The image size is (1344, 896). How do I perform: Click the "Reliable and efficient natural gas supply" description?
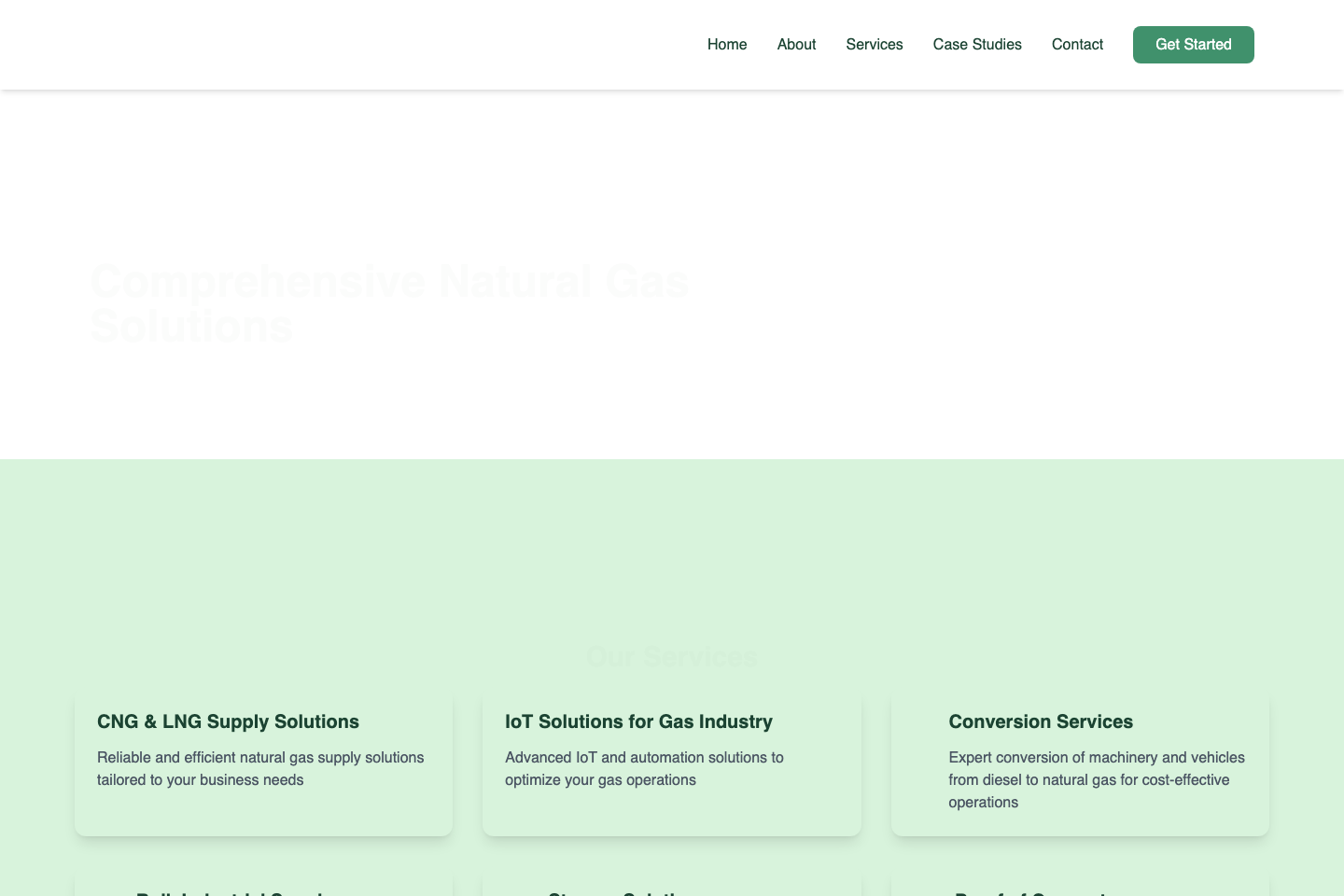click(260, 768)
